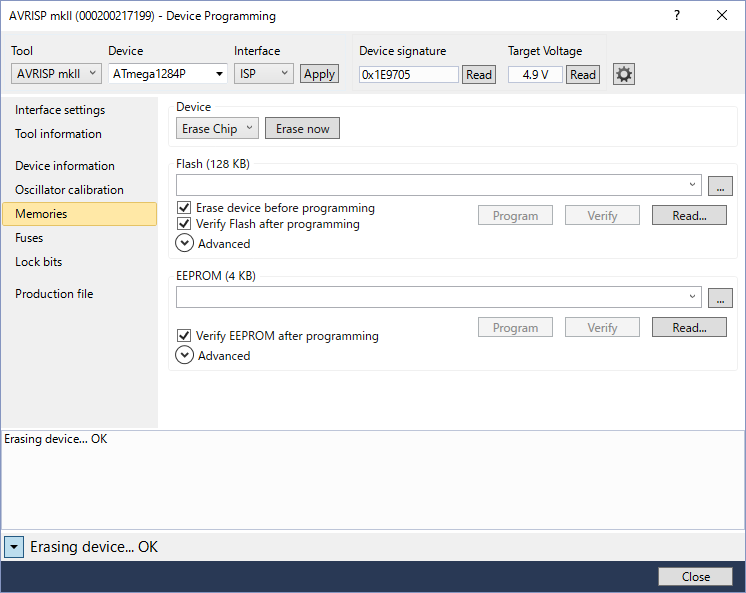Toggle the status panel arrow button

(14, 547)
